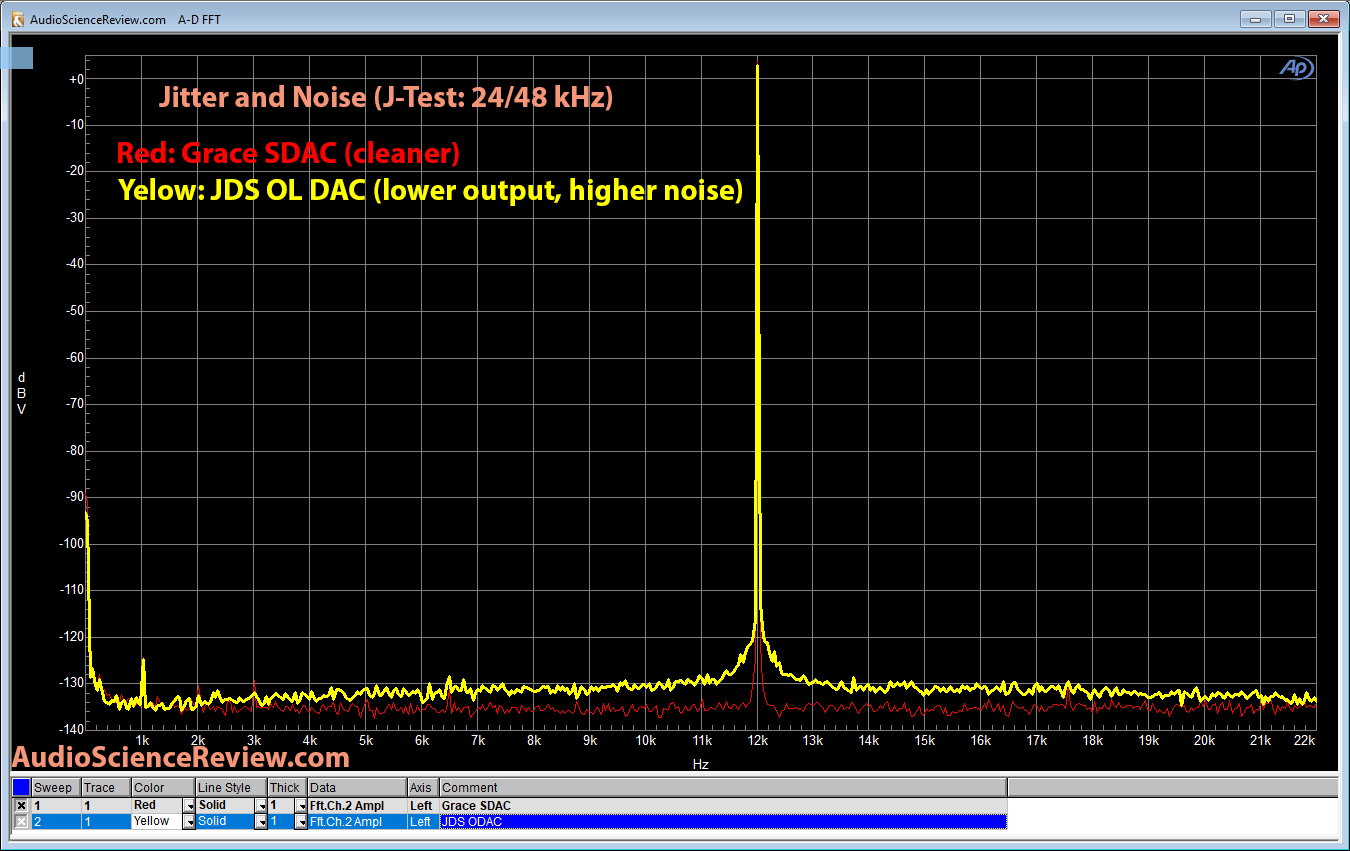Click the 1k frequency axis label

point(142,741)
